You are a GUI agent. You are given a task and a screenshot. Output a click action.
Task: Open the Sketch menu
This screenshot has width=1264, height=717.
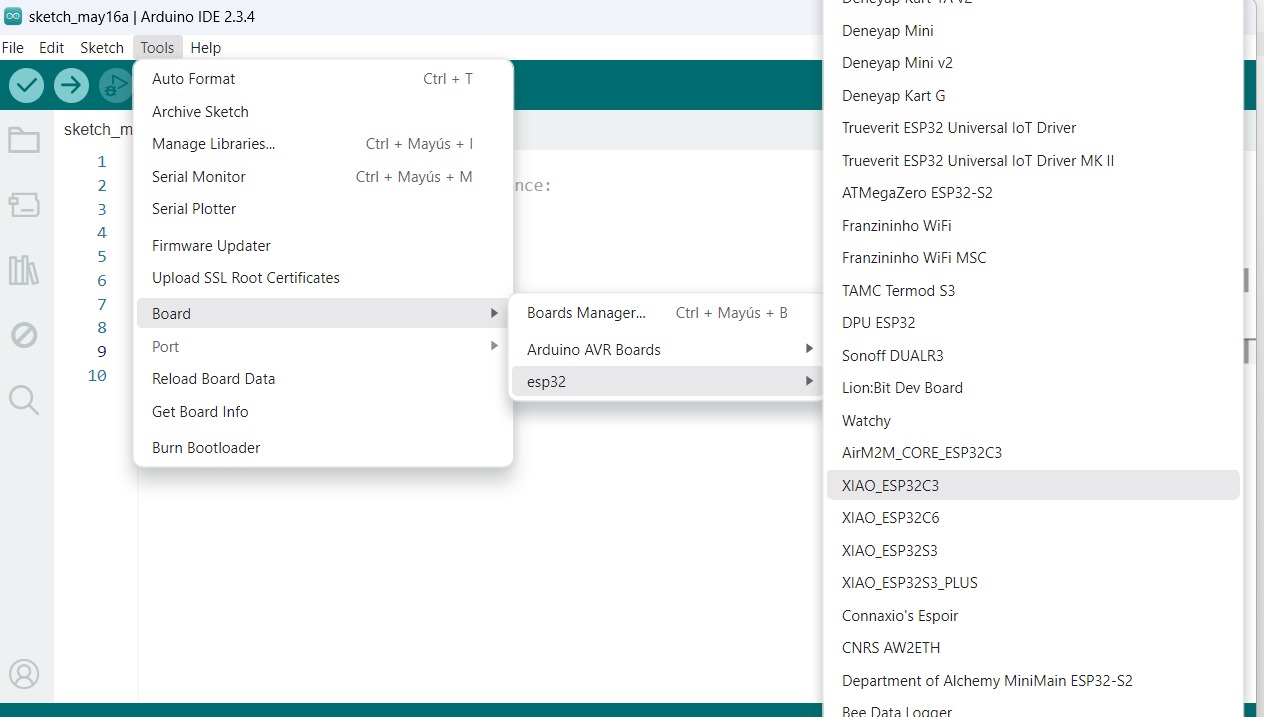pyautogui.click(x=102, y=47)
